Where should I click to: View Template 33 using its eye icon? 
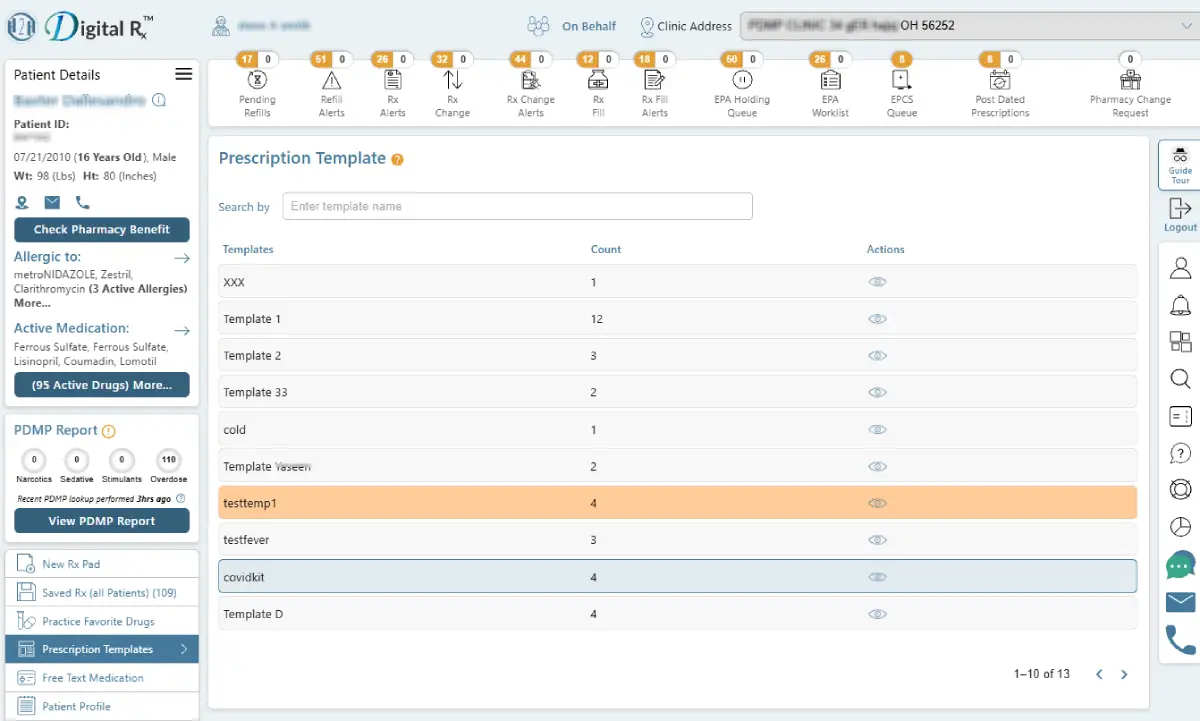click(877, 392)
